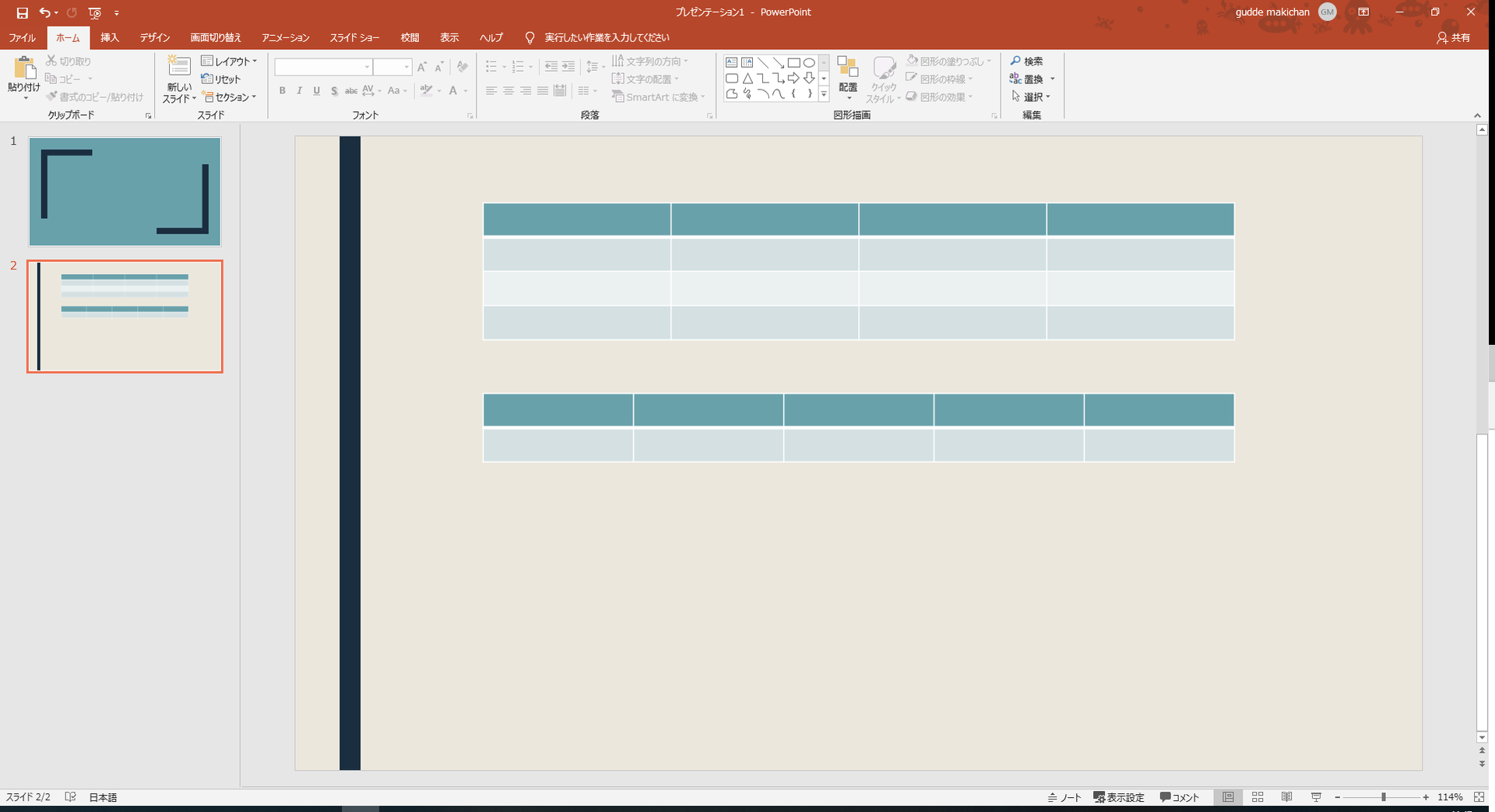The image size is (1495, 812).
Task: Switch to Slide Sorter view icon
Action: click(1258, 797)
